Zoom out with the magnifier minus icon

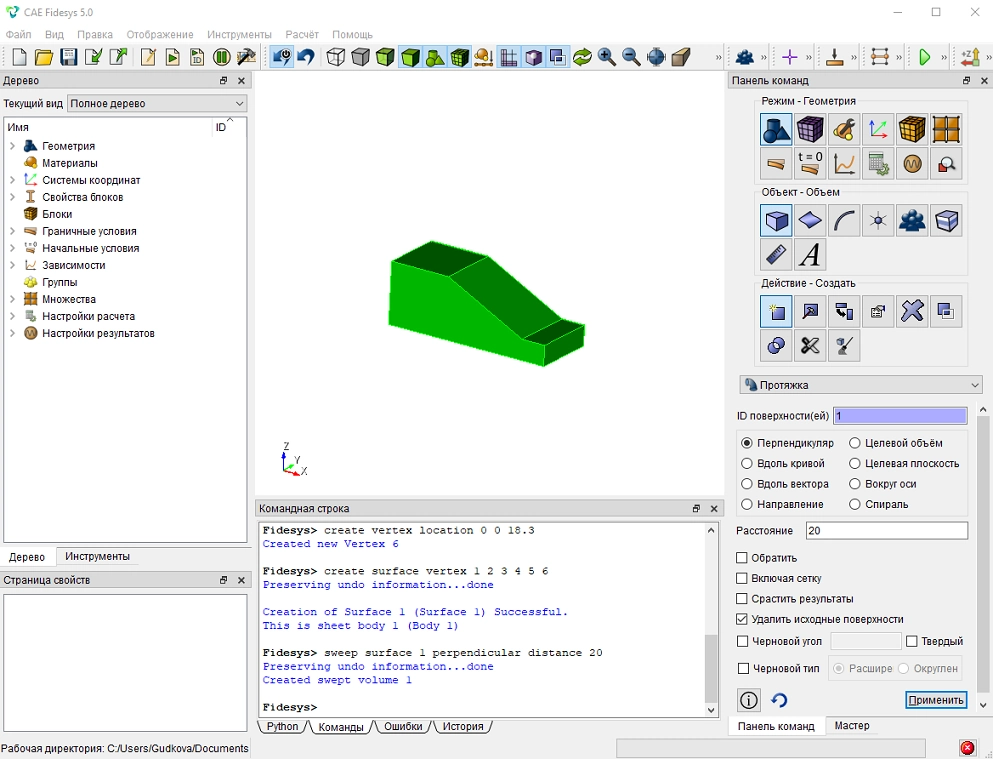click(x=631, y=57)
